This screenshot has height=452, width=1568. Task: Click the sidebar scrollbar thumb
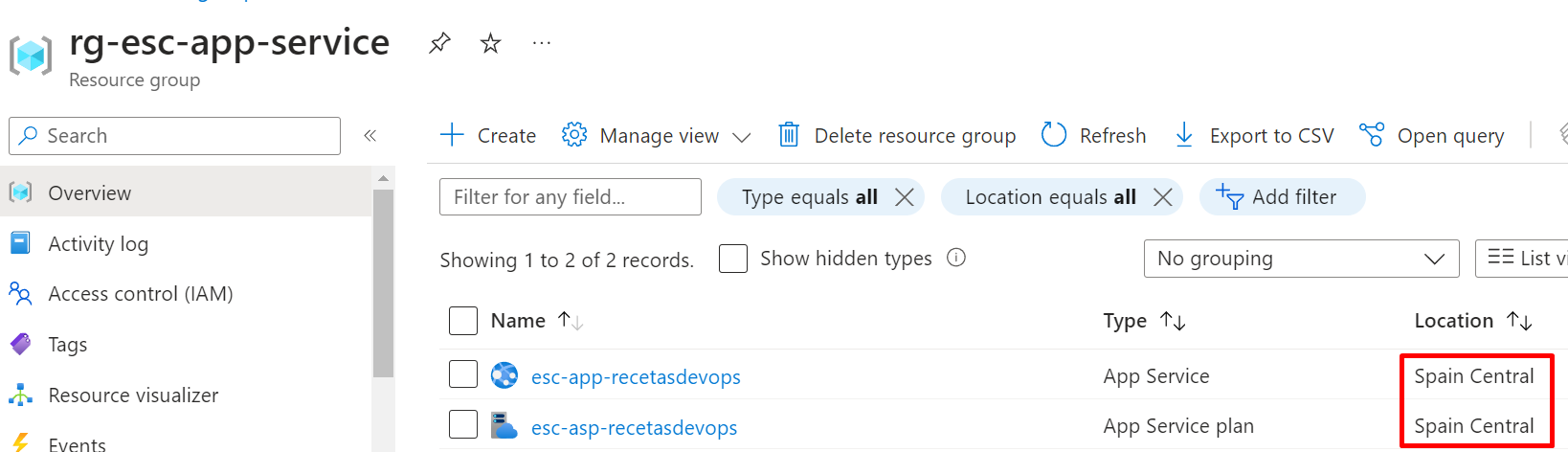pos(383,283)
